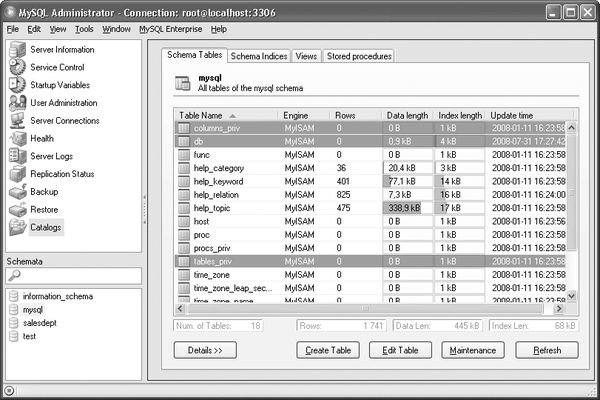Expand table details with Details >> button
This screenshot has width=600, height=400.
point(204,350)
